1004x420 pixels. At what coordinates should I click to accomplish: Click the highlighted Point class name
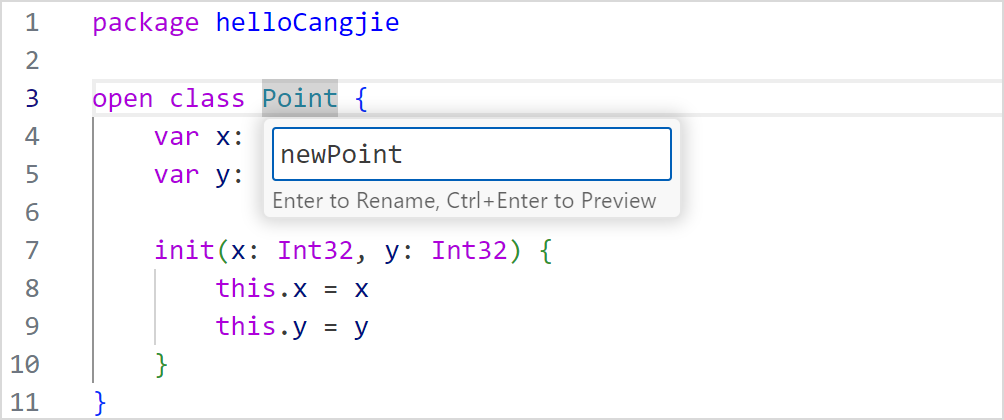300,99
